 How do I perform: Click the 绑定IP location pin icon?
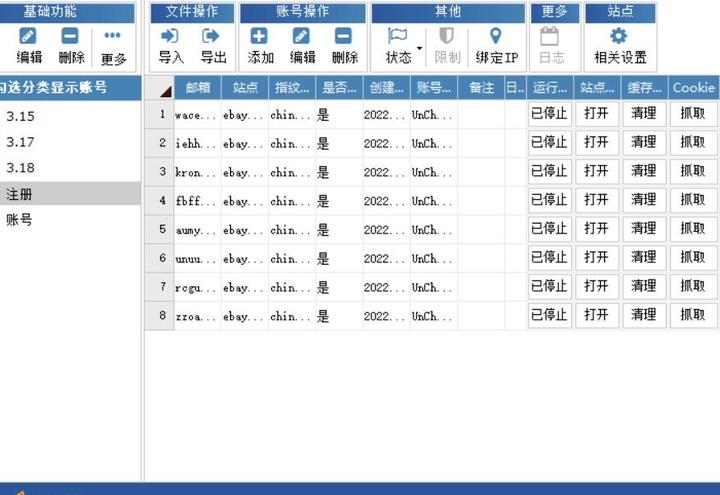click(496, 36)
